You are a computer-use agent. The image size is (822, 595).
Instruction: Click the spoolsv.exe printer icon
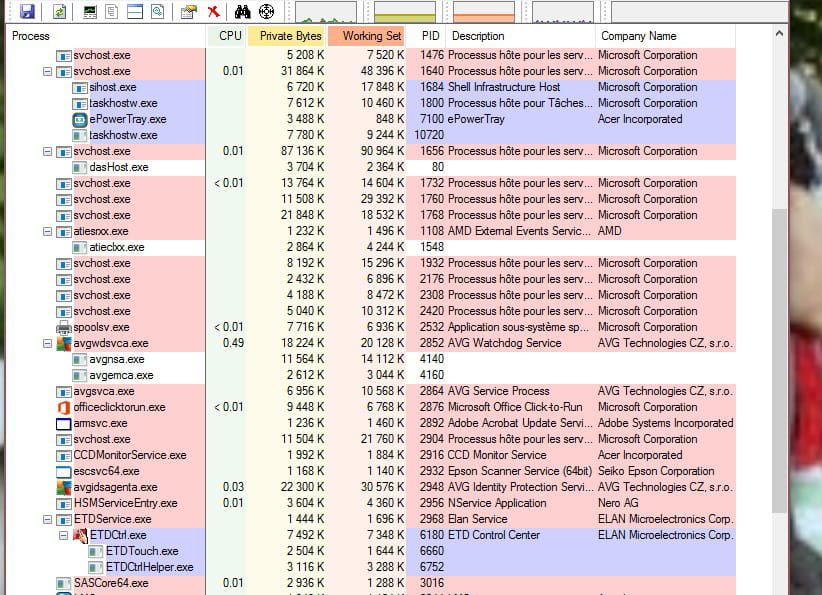point(63,328)
